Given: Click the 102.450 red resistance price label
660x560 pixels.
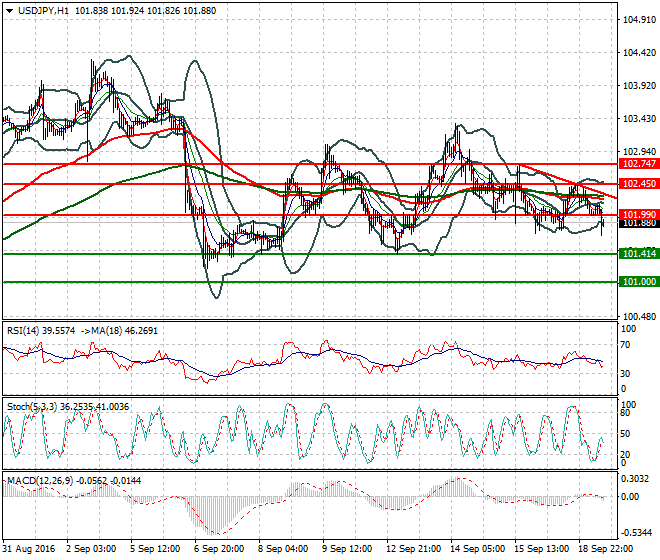Looking at the screenshot, I should click(639, 184).
